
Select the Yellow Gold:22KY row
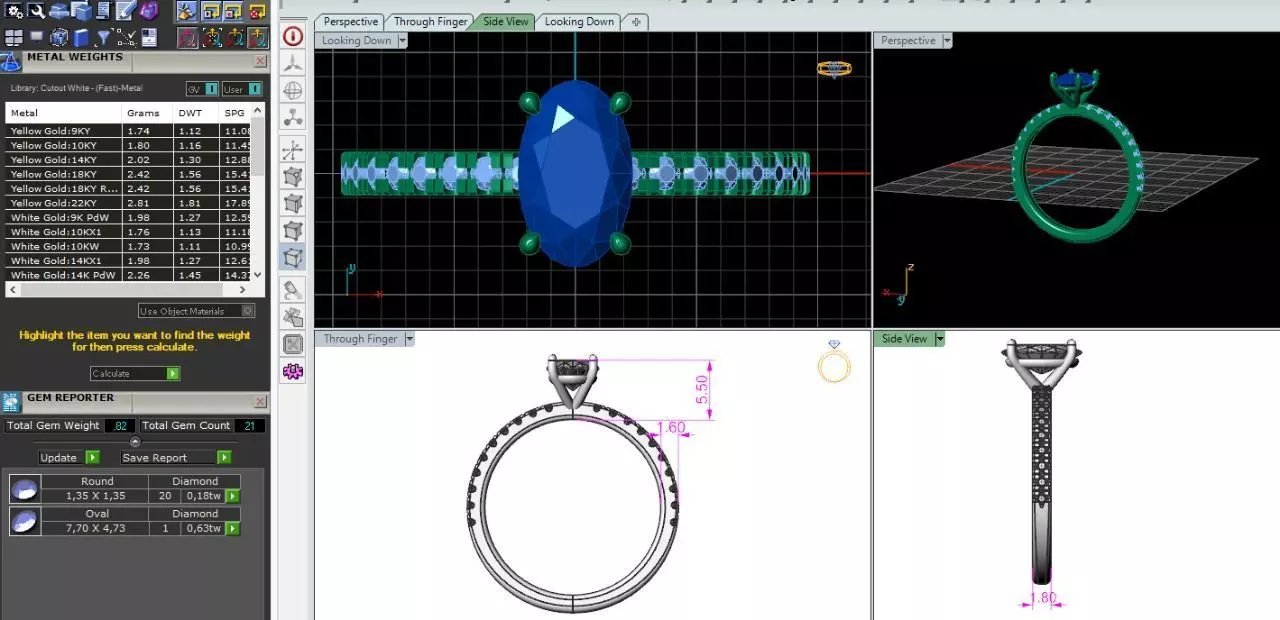[128, 203]
